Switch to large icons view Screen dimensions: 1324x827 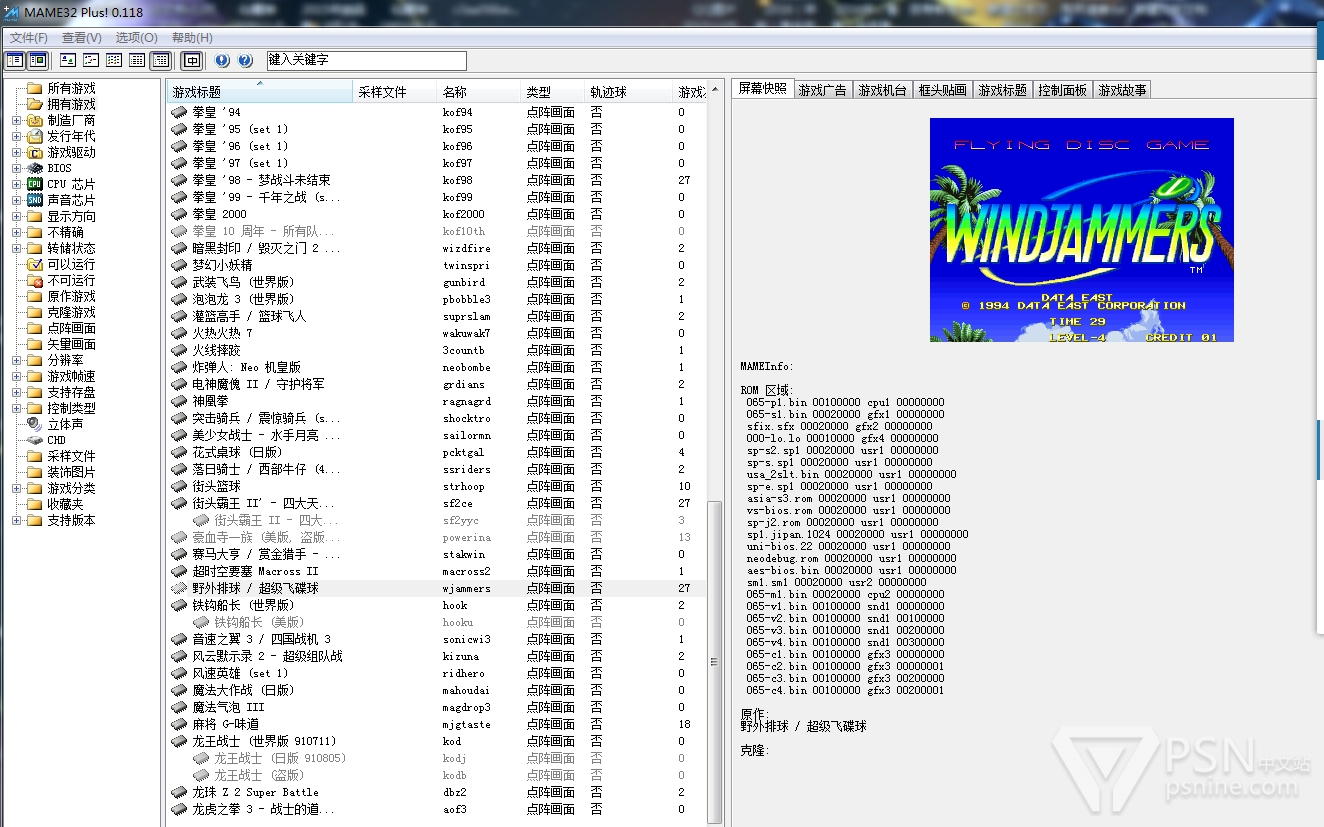[x=68, y=61]
